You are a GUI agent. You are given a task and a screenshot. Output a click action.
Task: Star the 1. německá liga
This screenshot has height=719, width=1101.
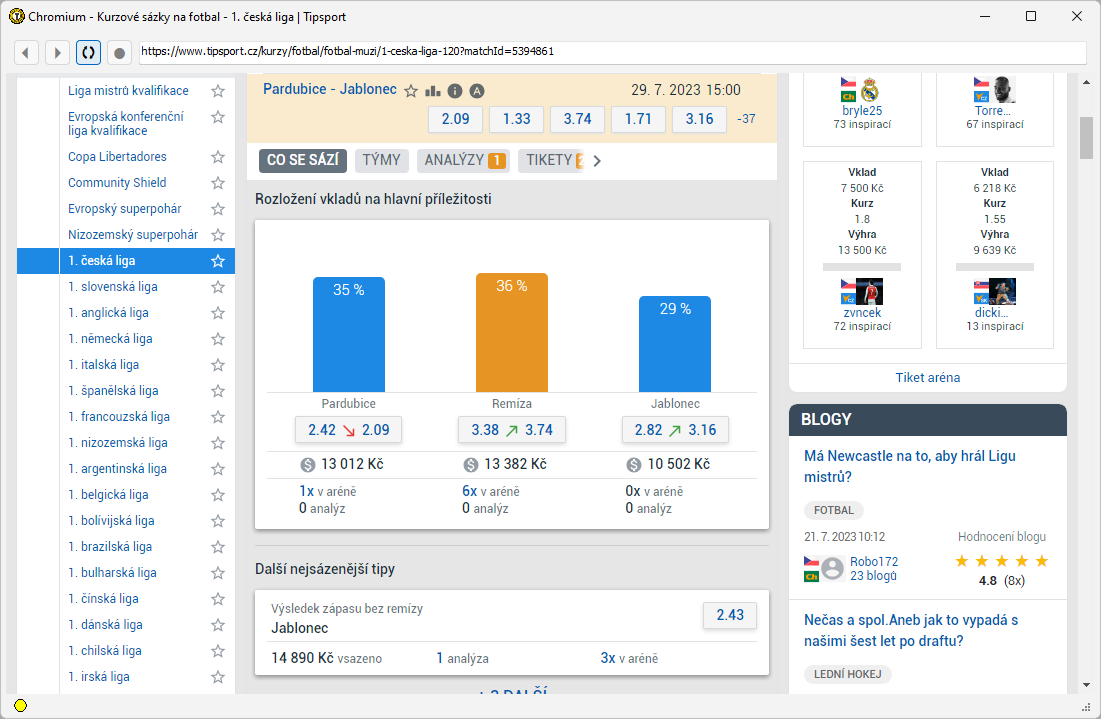pos(218,338)
